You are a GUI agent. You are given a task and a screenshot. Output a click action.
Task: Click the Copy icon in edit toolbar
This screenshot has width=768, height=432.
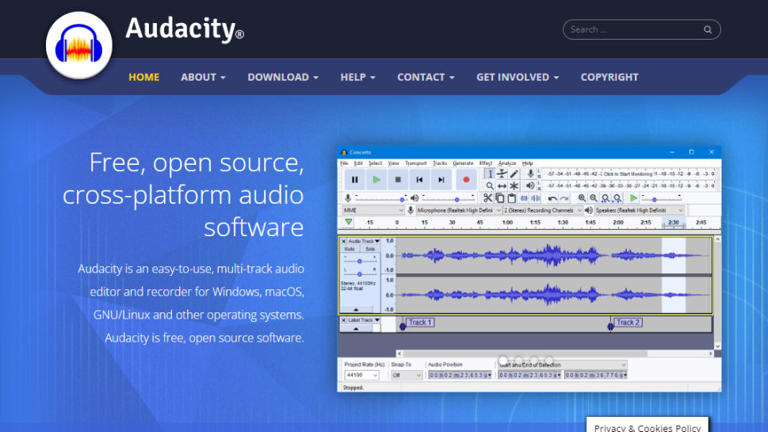pyautogui.click(x=500, y=198)
